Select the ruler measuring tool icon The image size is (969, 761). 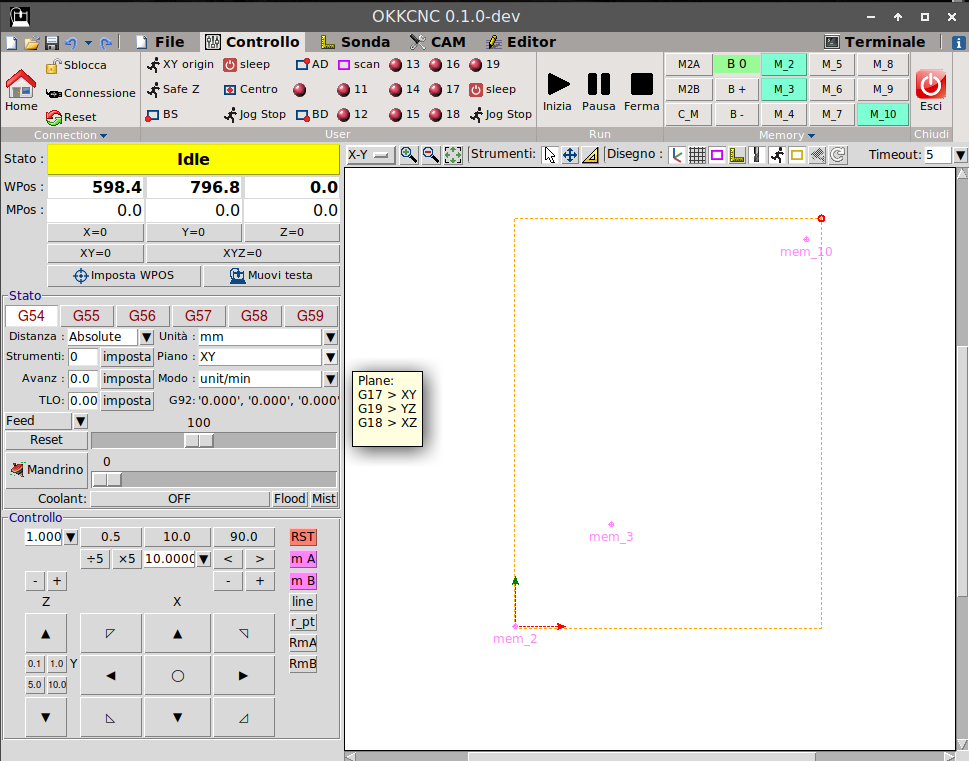tap(590, 155)
